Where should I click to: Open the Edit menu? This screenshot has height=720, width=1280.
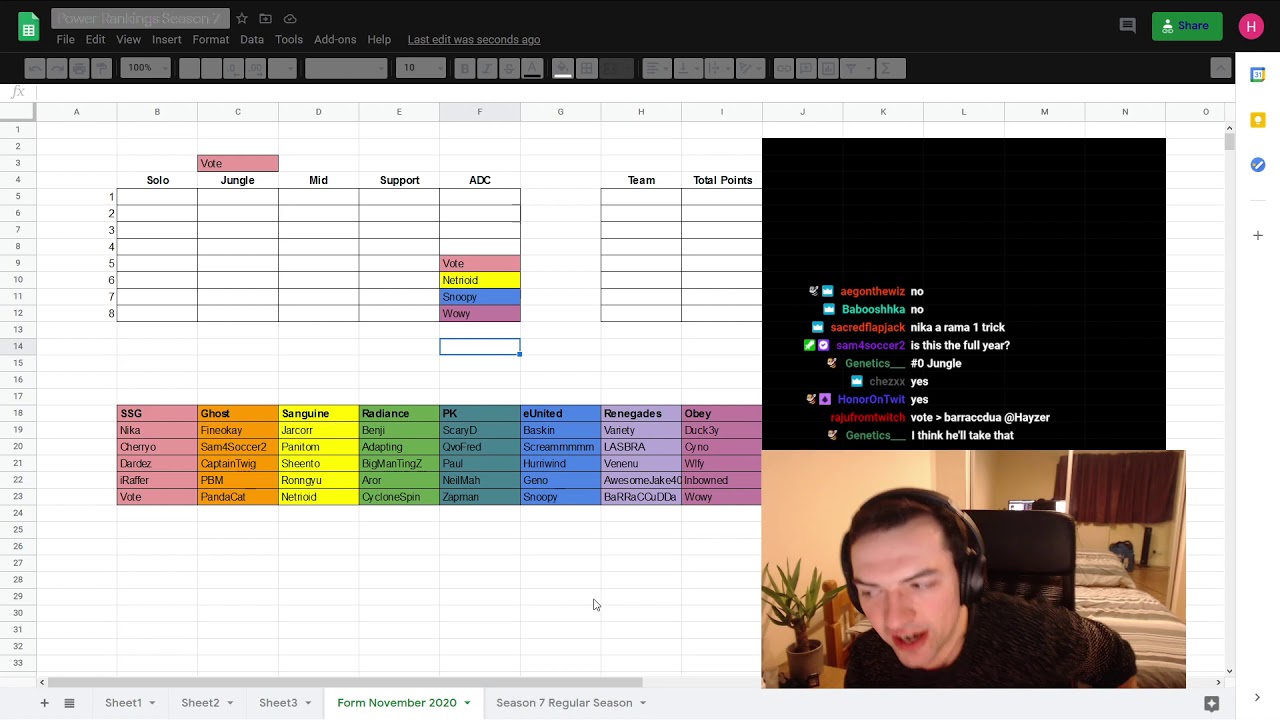(x=95, y=40)
